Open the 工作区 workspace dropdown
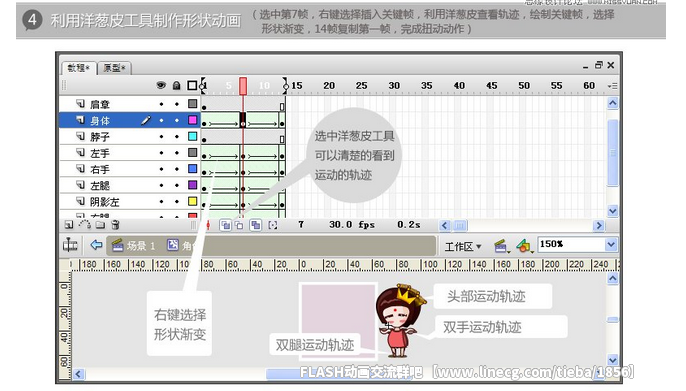This screenshot has width=686, height=391. 463,247
